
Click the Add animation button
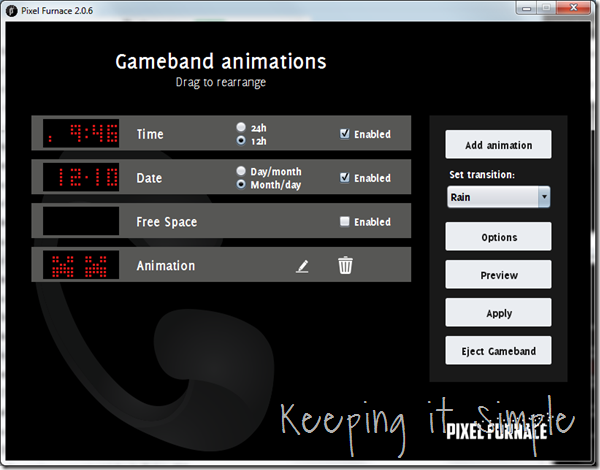(x=498, y=145)
